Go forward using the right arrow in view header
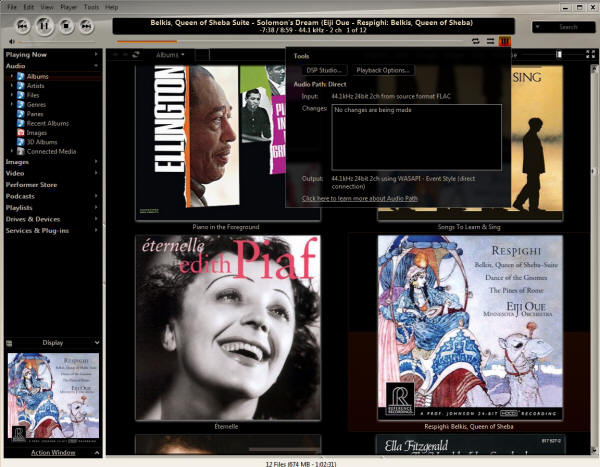Screen dimensions: 600x467 coord(125,55)
